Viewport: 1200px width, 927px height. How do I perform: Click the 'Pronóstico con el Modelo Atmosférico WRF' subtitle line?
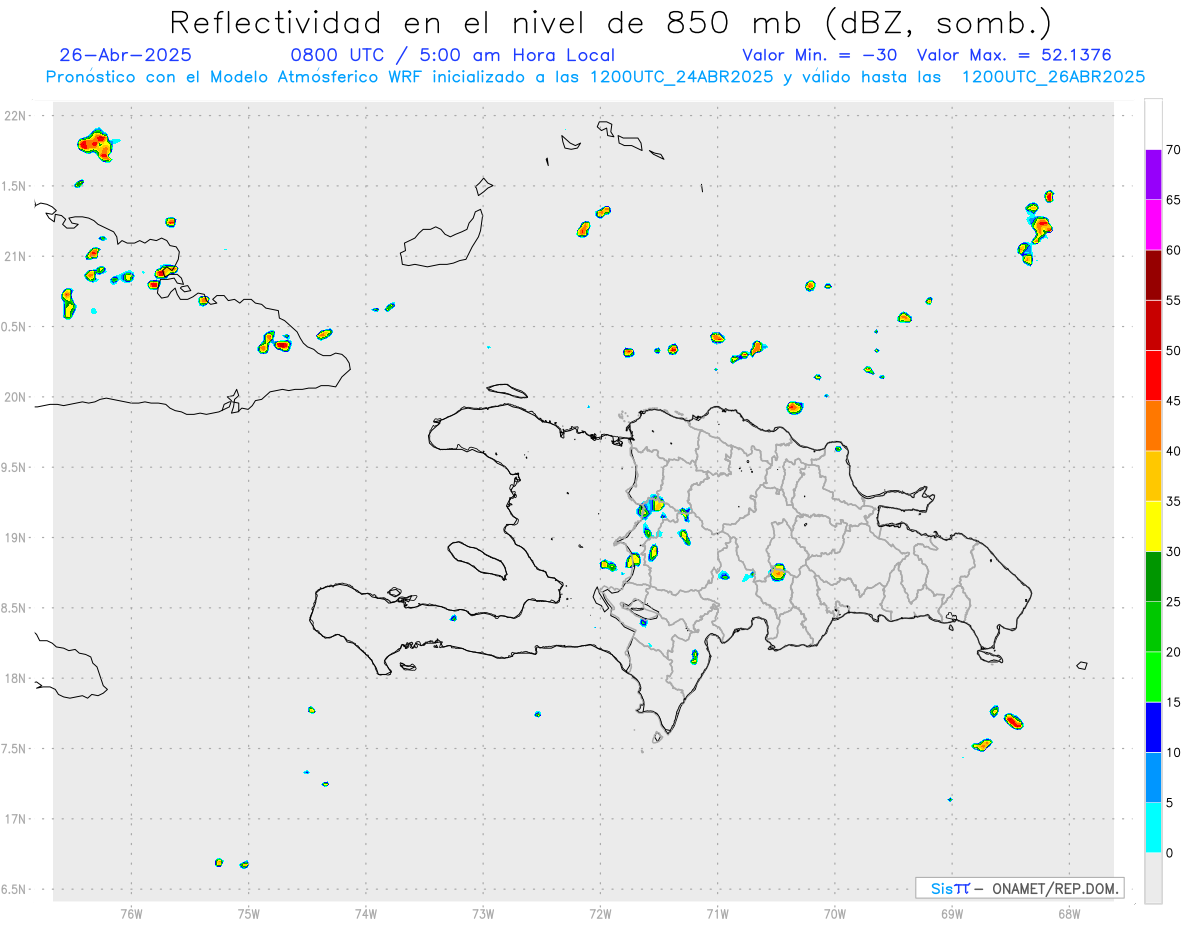595,77
